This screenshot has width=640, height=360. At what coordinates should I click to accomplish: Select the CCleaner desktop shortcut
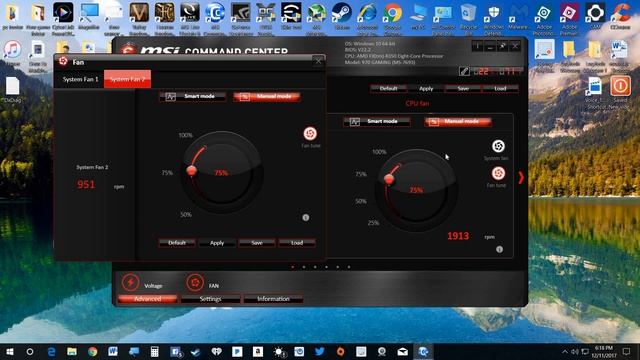[x=620, y=16]
